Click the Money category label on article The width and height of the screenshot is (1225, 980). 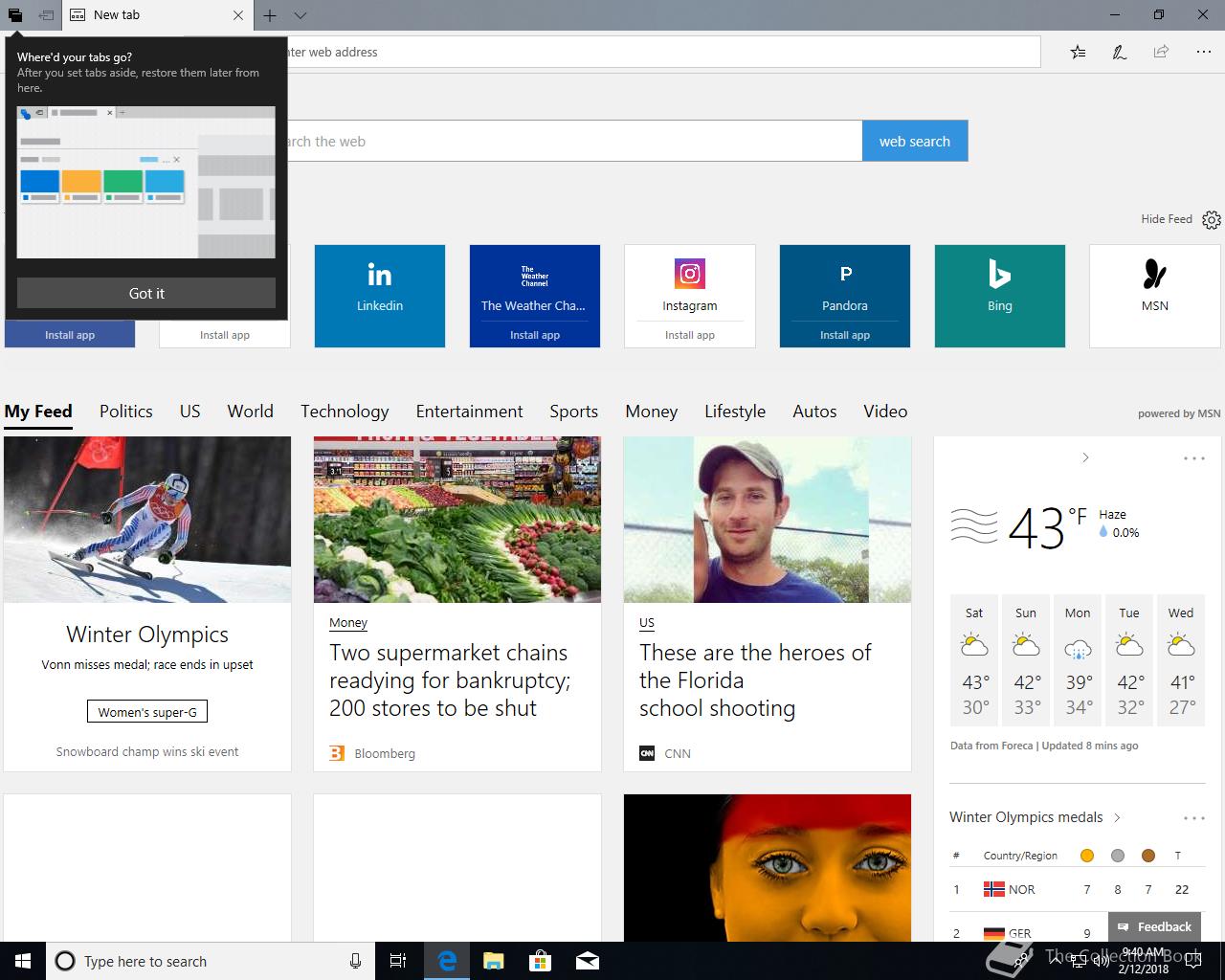tap(348, 623)
